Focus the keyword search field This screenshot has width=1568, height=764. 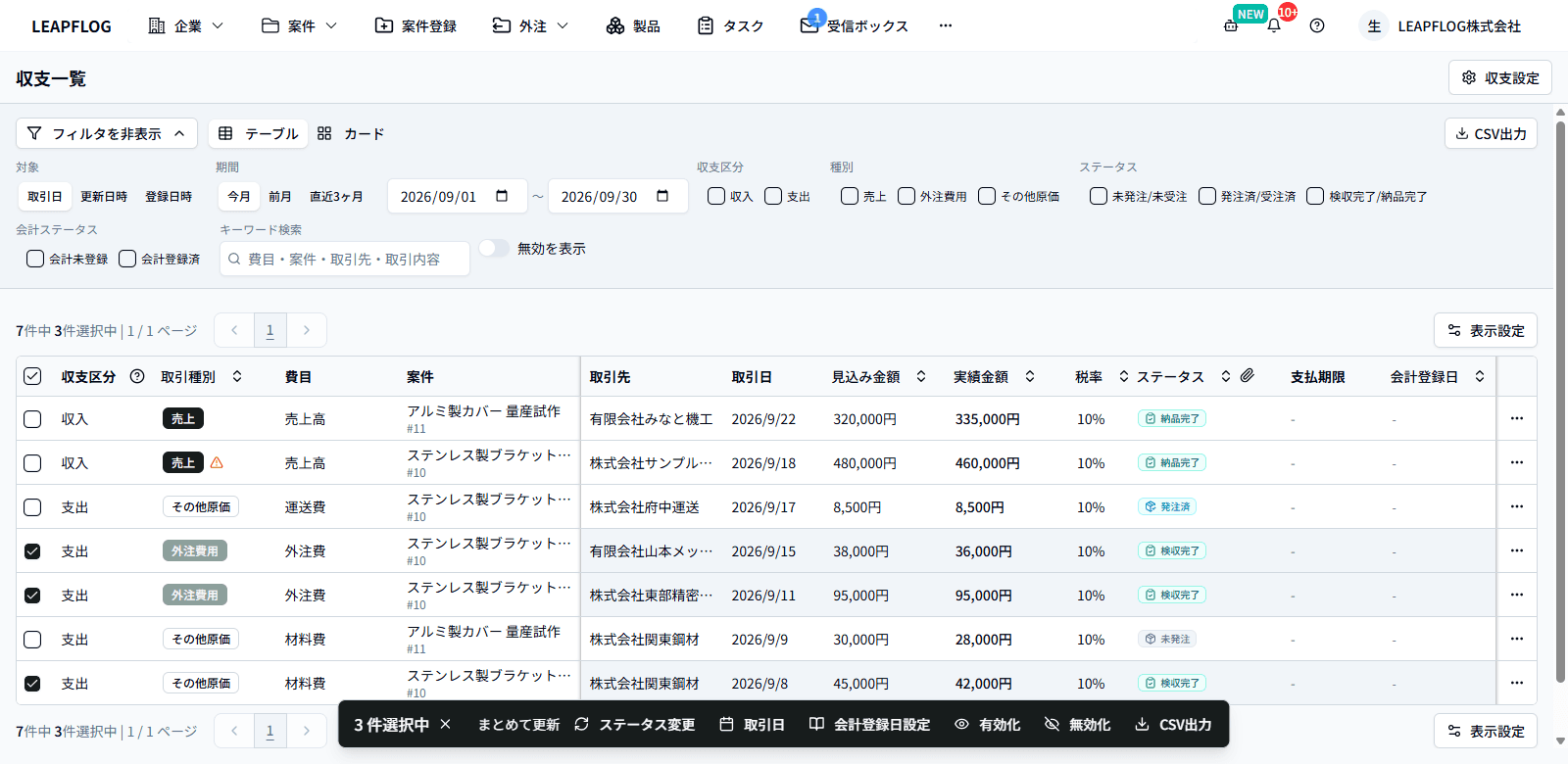pos(345,259)
